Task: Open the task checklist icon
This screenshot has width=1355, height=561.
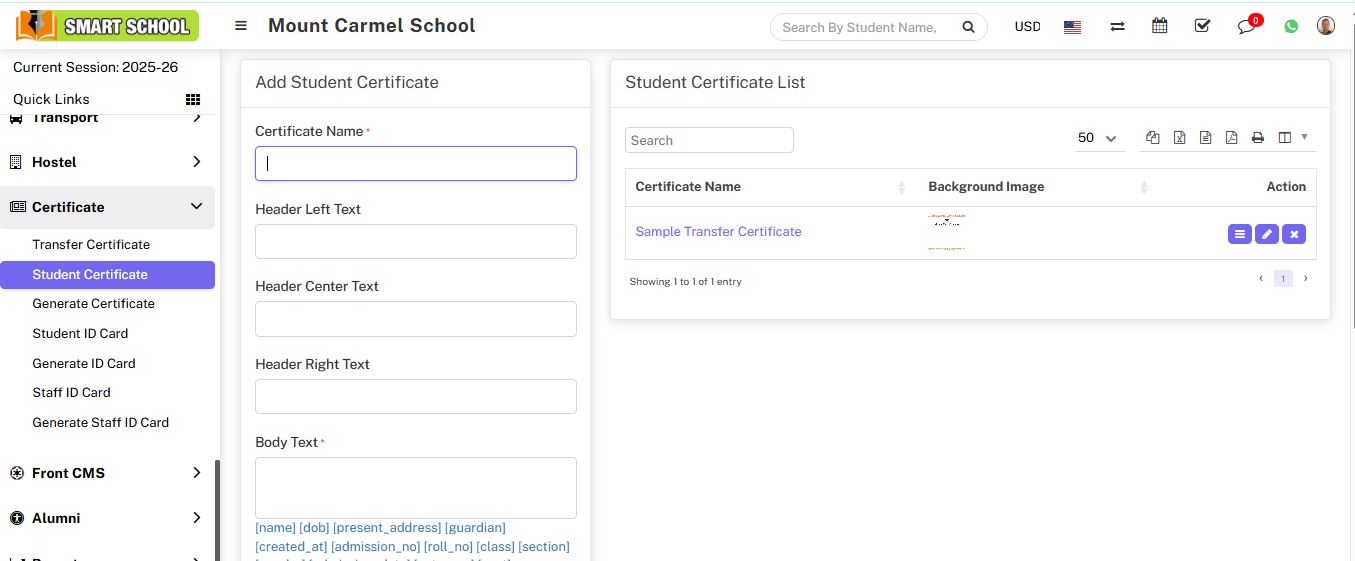Action: click(x=1203, y=27)
